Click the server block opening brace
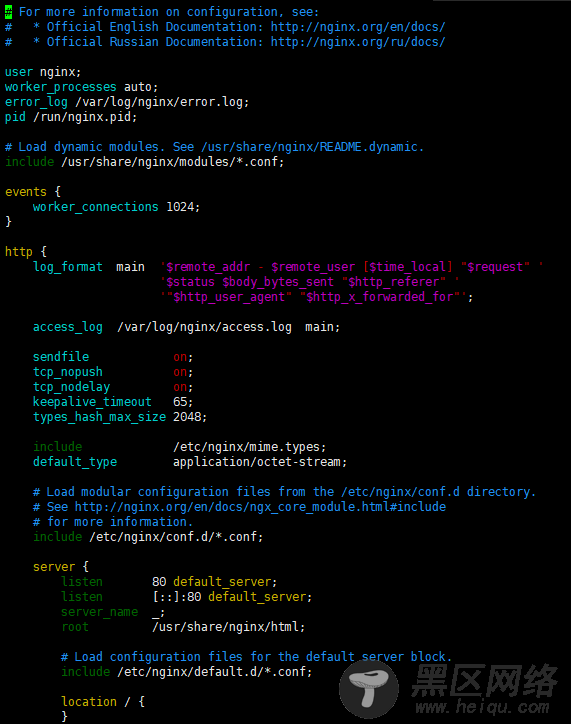Screen dimensions: 571x724 point(85,567)
